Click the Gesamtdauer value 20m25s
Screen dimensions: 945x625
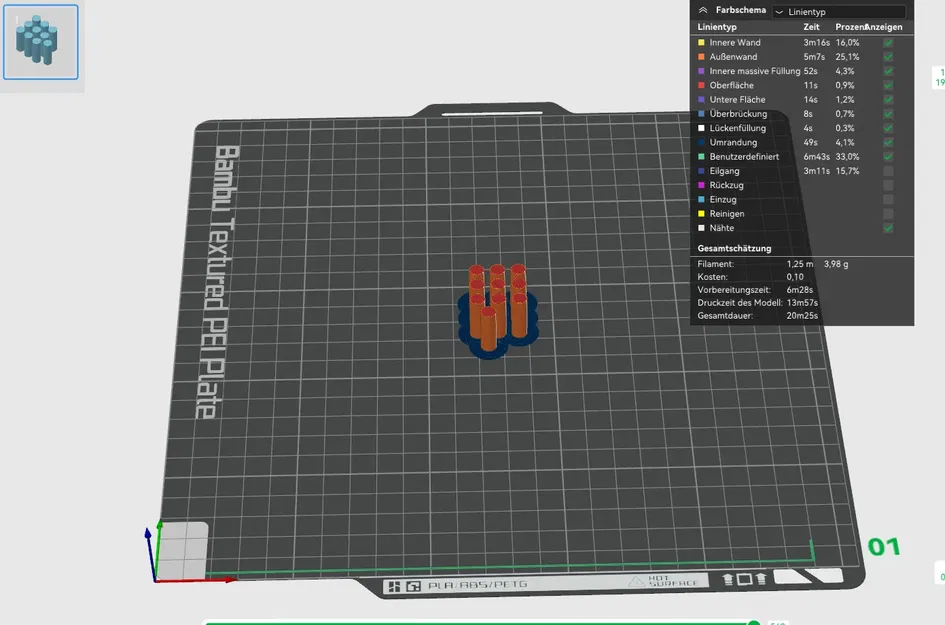pos(802,316)
